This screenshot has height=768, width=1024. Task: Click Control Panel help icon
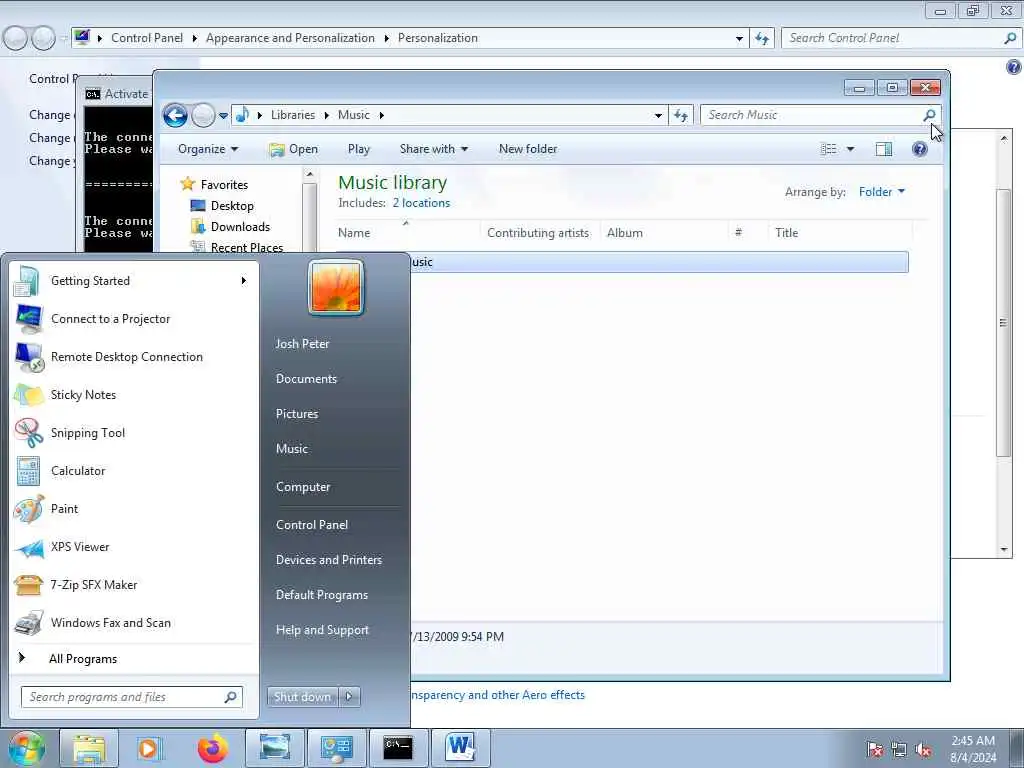(1014, 67)
